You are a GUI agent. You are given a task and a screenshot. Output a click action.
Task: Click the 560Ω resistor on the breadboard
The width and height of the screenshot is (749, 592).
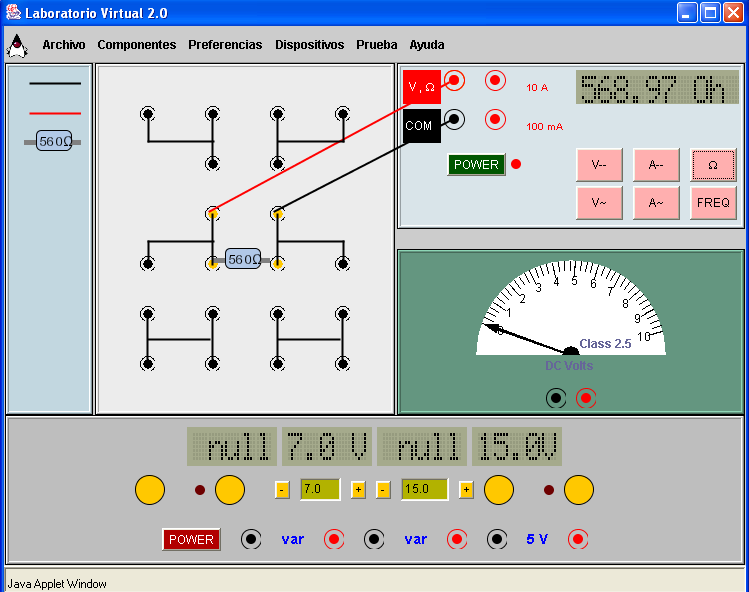243,259
